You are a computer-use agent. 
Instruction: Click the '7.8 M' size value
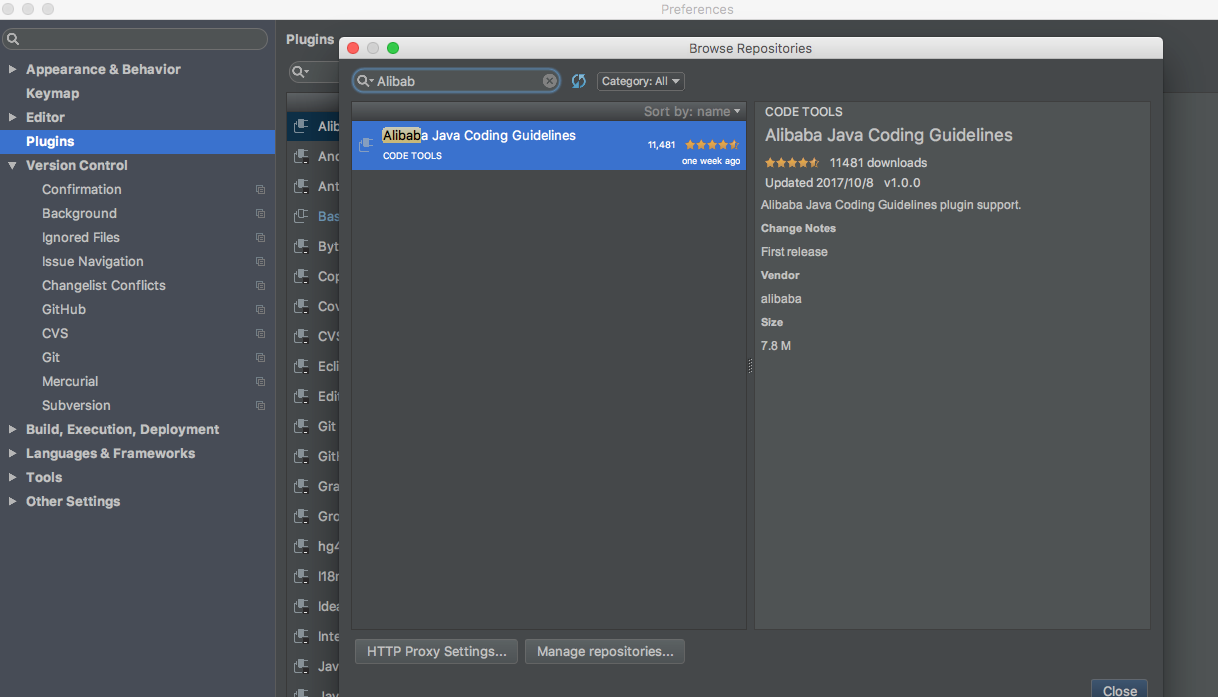point(776,346)
